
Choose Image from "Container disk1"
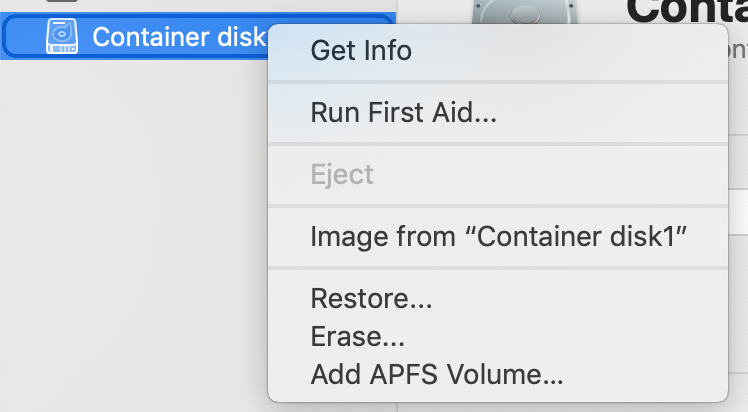point(497,237)
